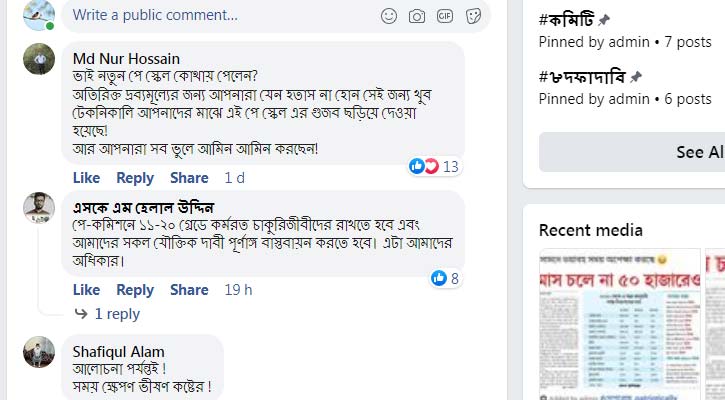Viewport: 725px width, 400px height.
Task: Open the GIF picker in comment box
Action: [445, 15]
